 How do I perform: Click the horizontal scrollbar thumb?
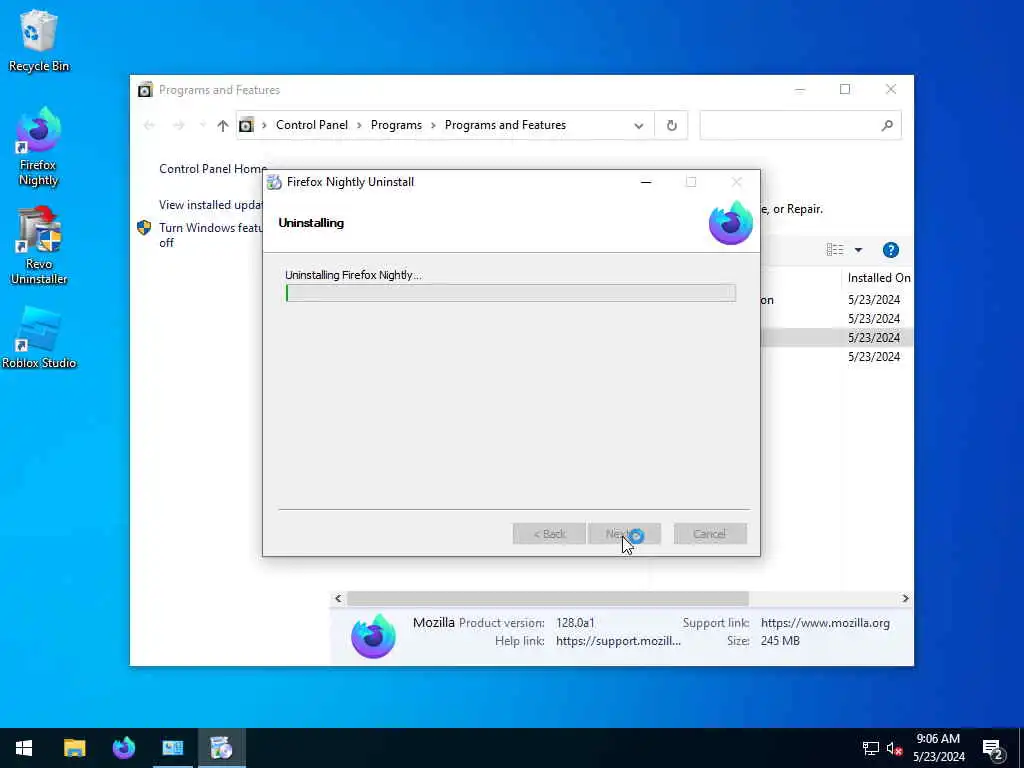pyautogui.click(x=547, y=598)
